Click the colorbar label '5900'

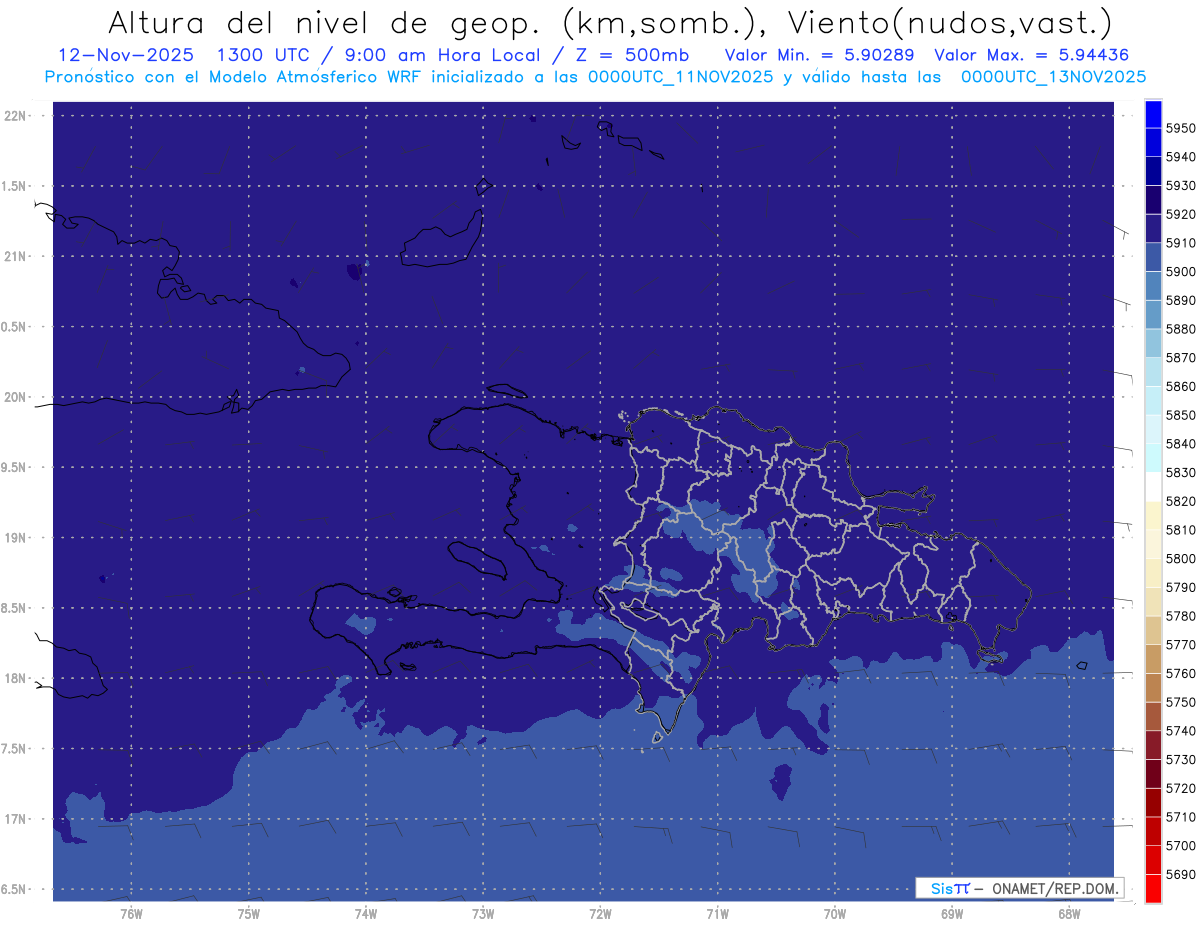pos(1180,272)
